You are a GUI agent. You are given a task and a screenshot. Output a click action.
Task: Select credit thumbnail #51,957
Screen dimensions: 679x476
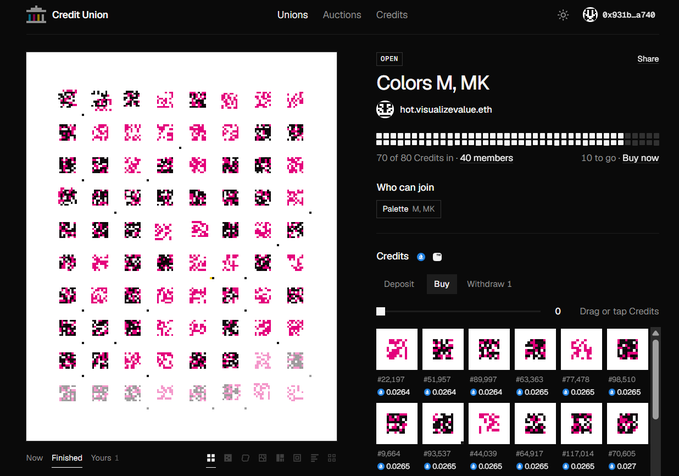tap(443, 349)
